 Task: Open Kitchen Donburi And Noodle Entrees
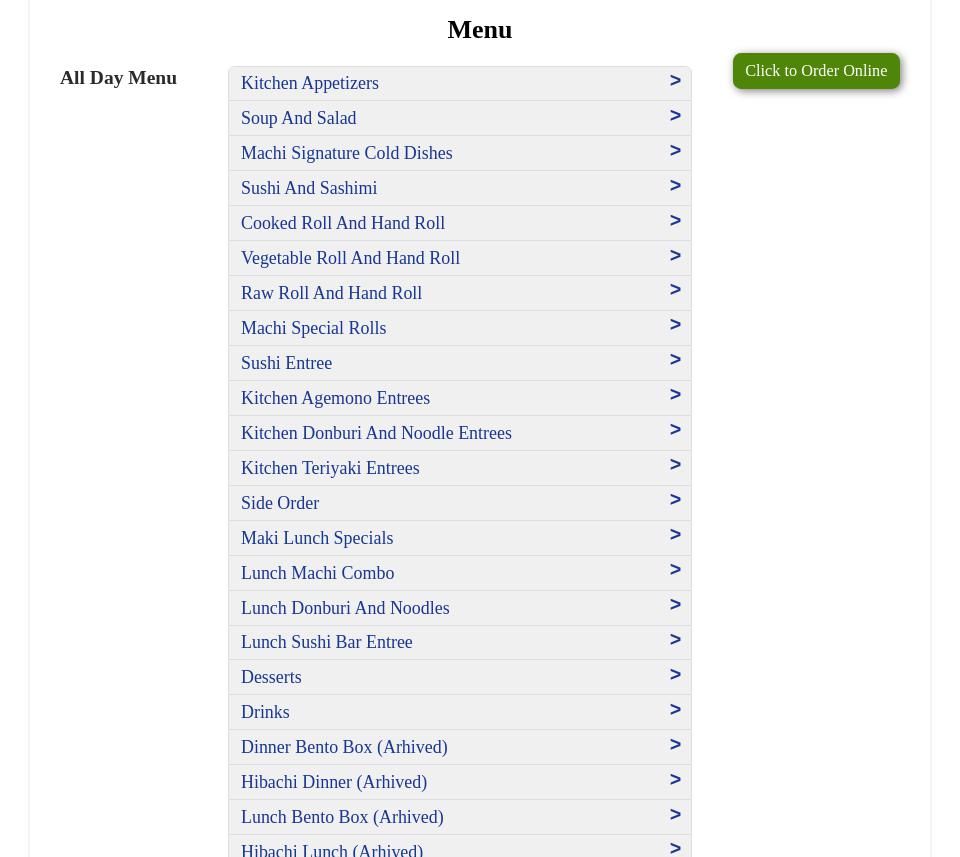(x=376, y=433)
